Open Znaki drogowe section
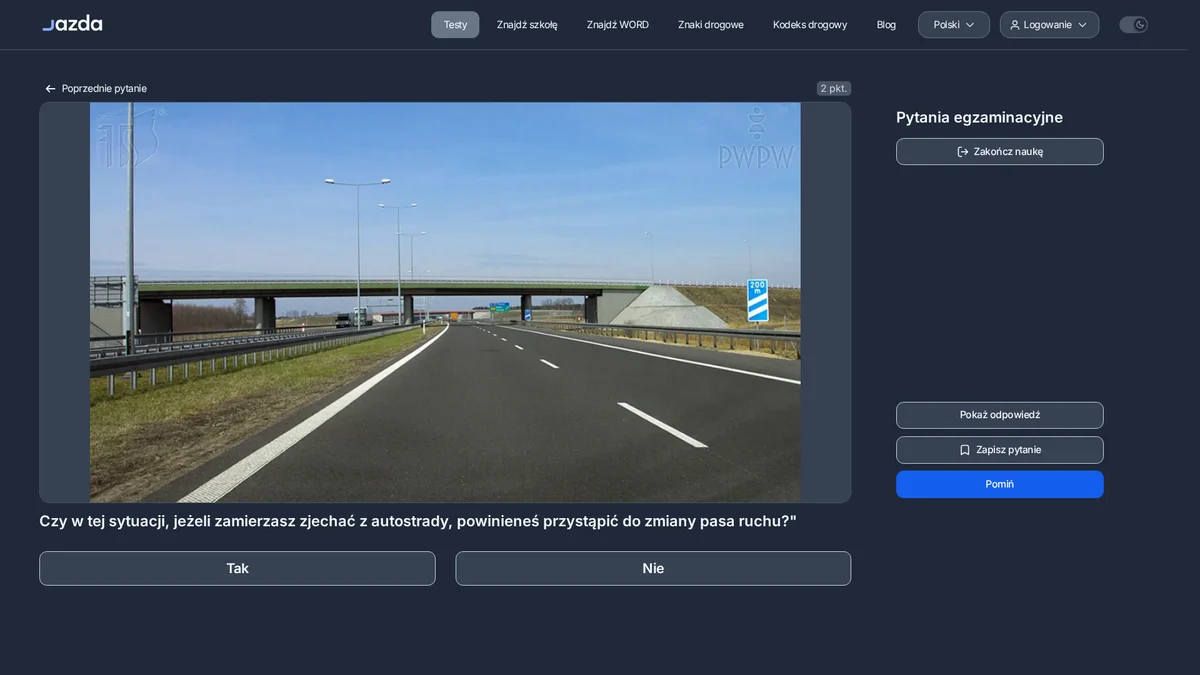 point(711,25)
